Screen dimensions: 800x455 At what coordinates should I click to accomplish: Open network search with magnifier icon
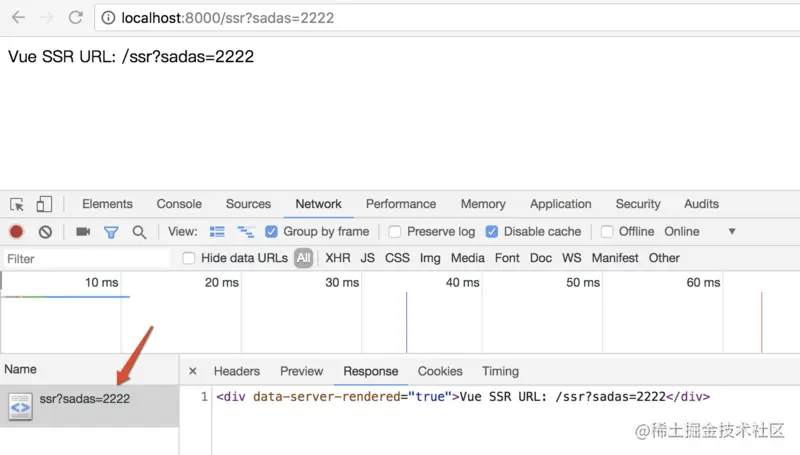pos(139,233)
